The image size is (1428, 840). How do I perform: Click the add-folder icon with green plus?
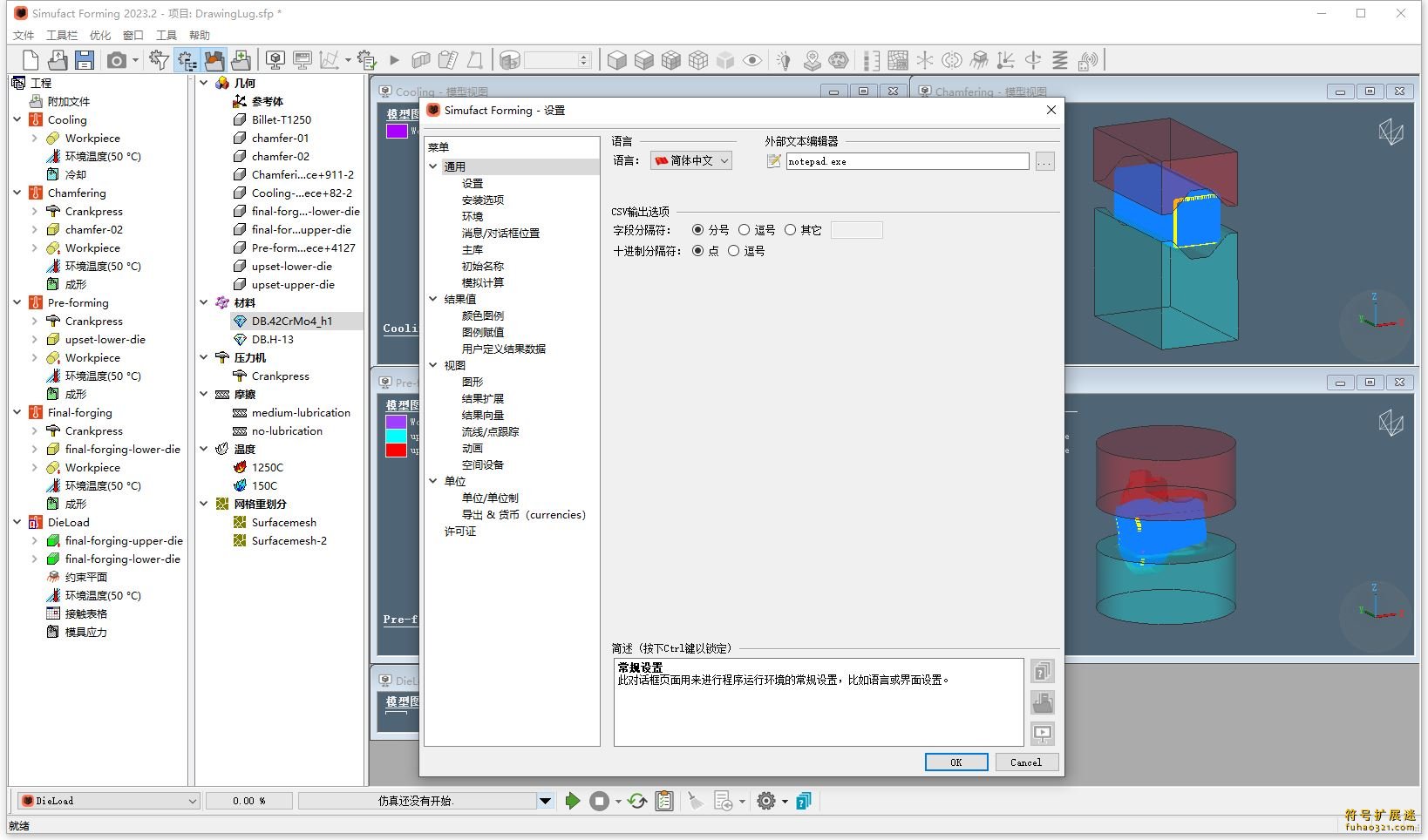pos(241,60)
